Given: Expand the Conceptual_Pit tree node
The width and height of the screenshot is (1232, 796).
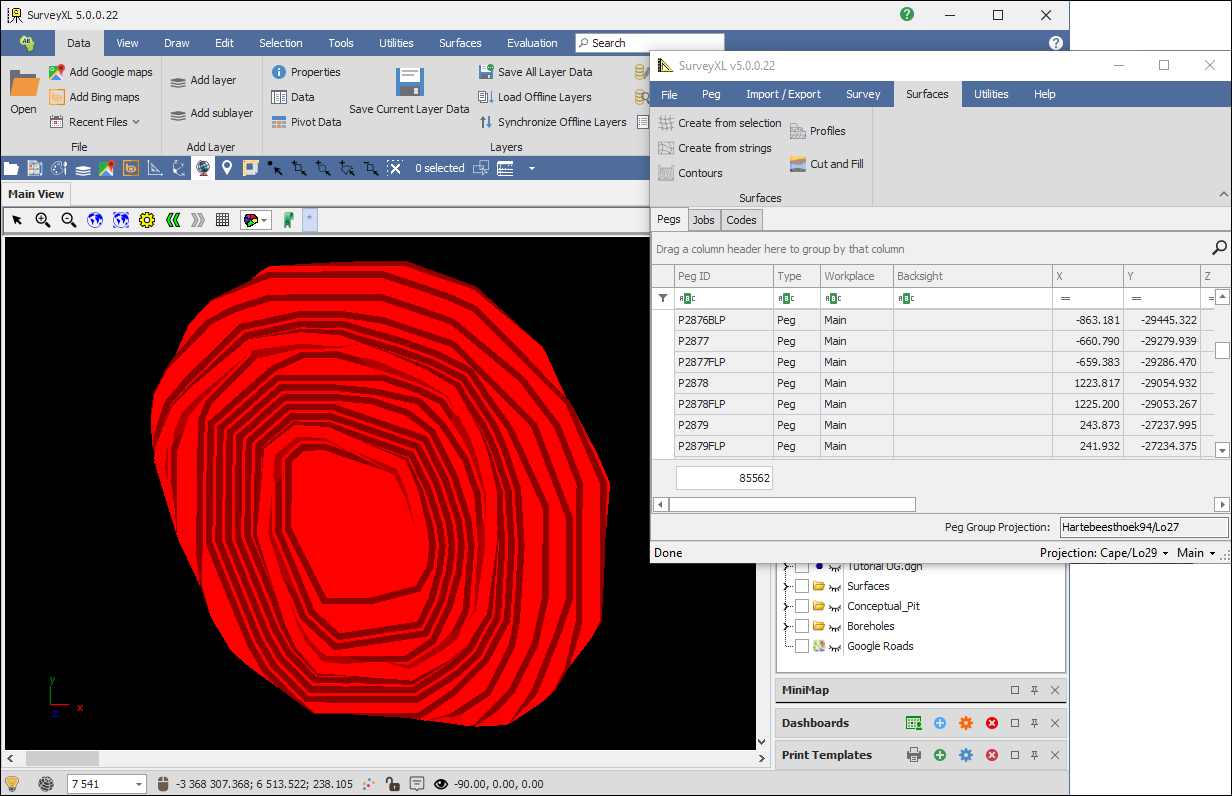Looking at the screenshot, I should click(x=787, y=606).
